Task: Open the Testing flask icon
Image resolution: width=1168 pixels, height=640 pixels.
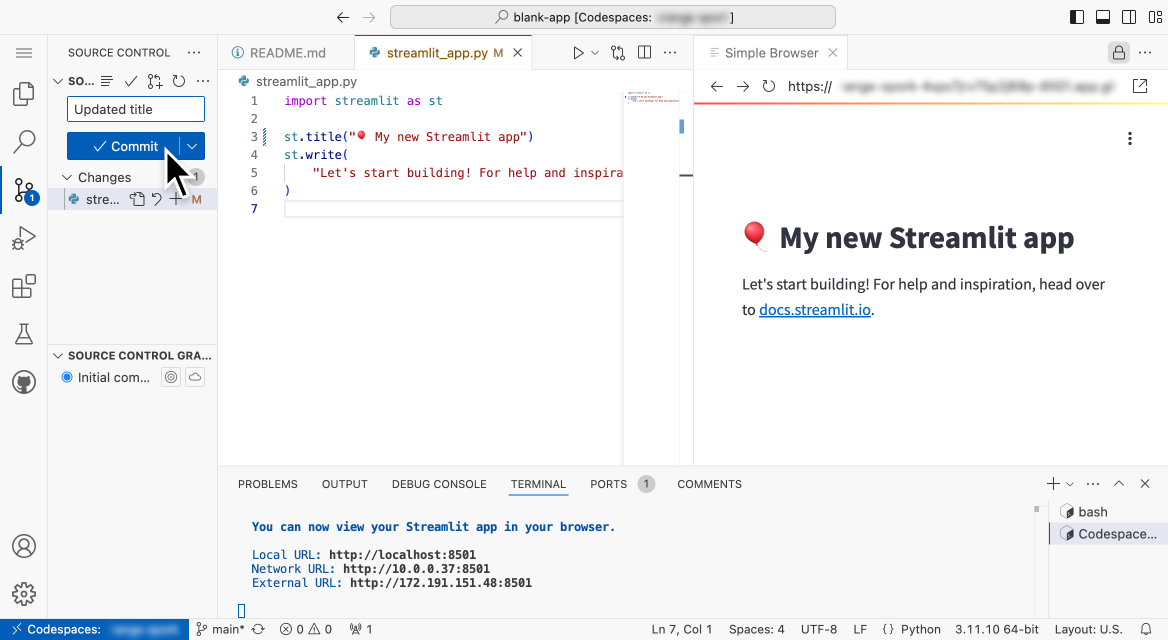Action: (x=24, y=334)
